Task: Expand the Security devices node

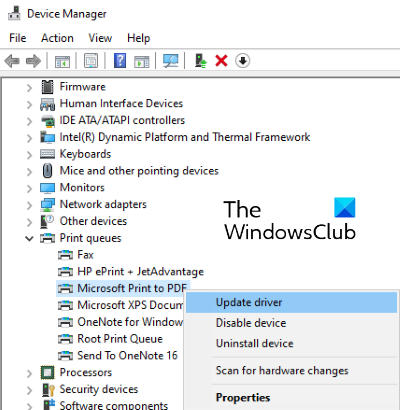Action: coord(29,390)
